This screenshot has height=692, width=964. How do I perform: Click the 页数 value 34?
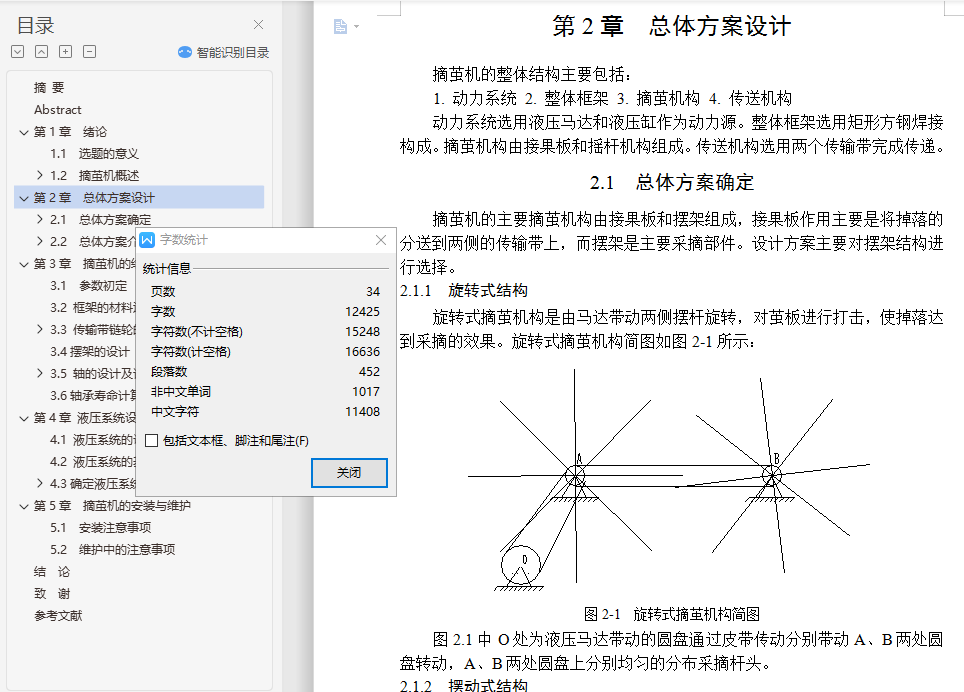click(373, 291)
